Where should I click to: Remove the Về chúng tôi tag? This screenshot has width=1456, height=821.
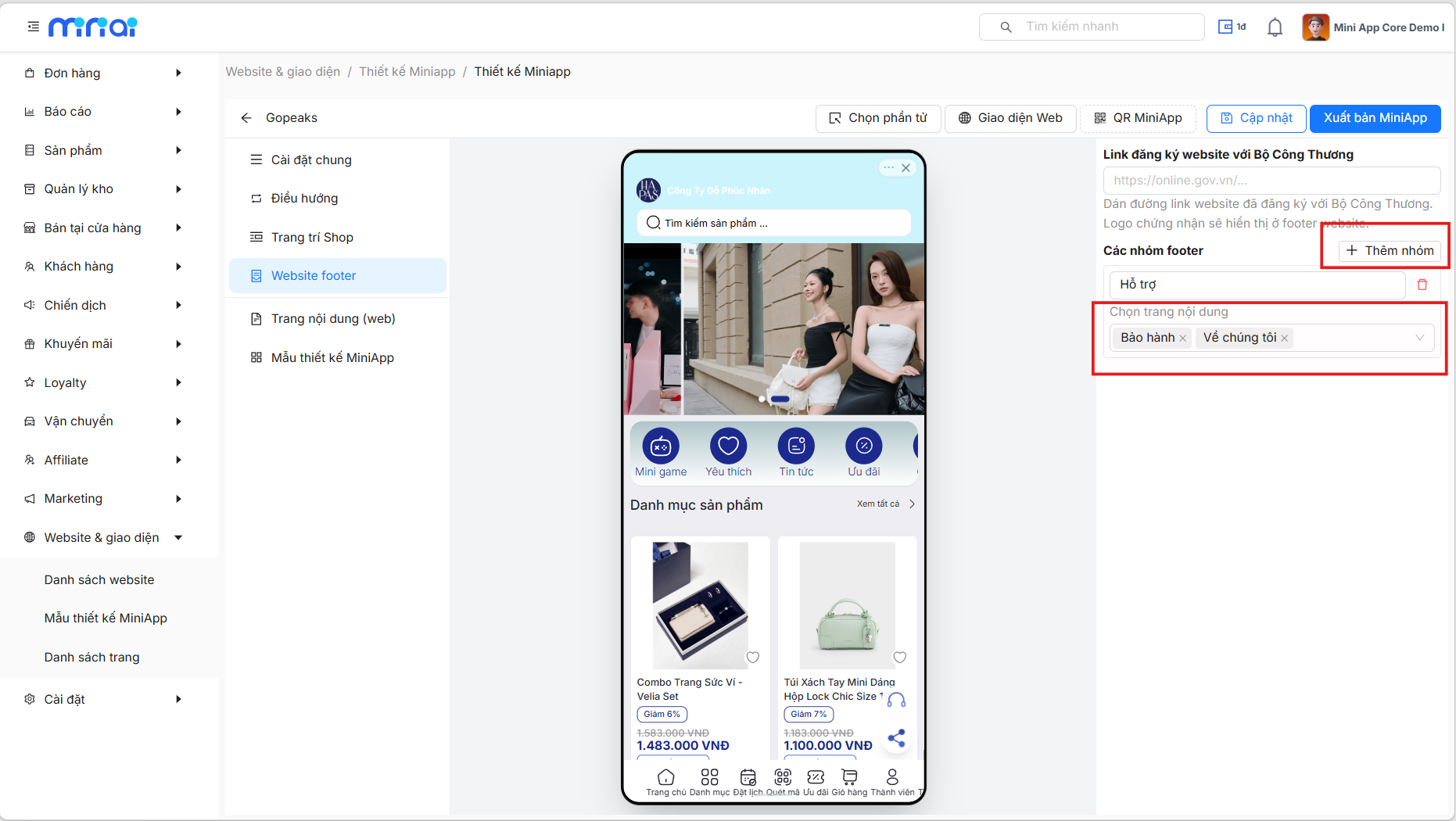[x=1284, y=338]
